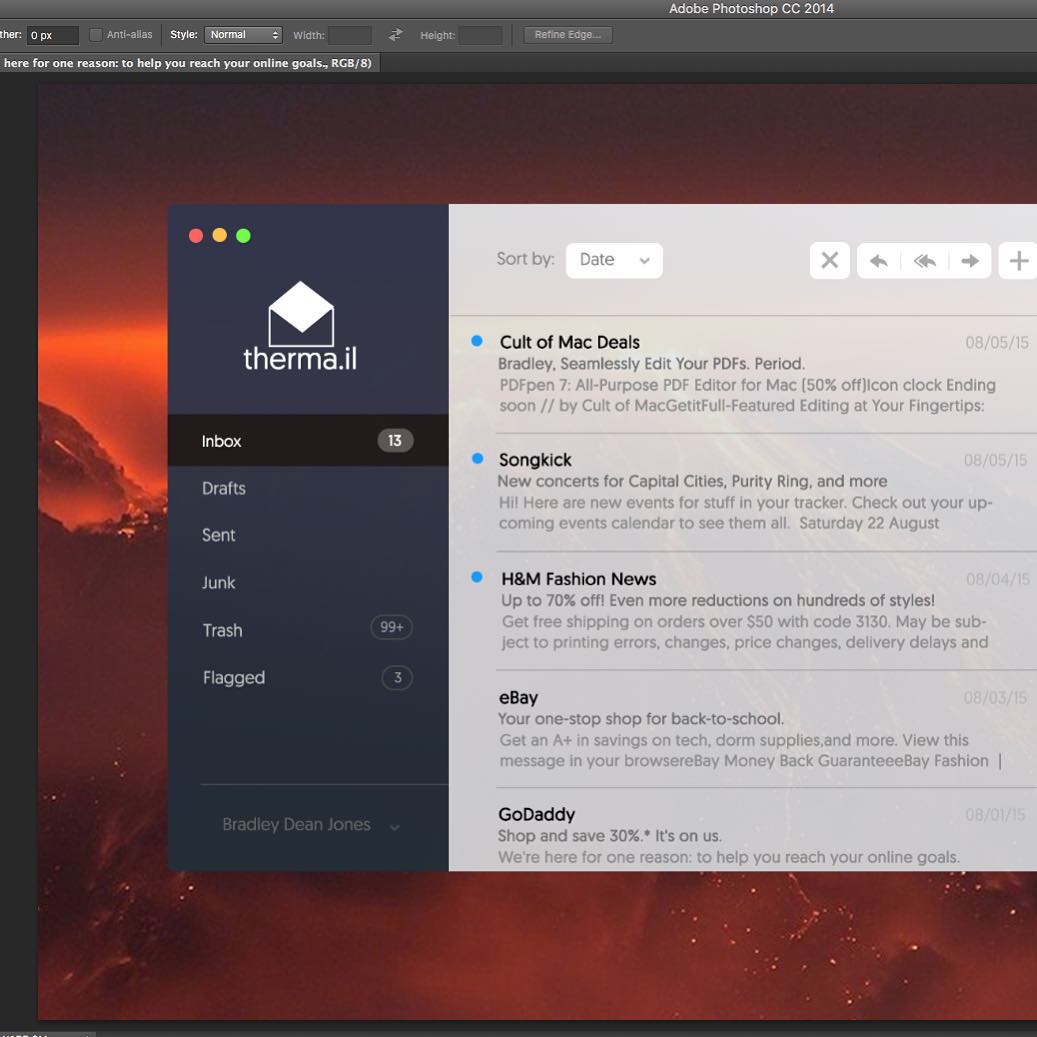Click the plus compose icon
The width and height of the screenshot is (1037, 1037).
tap(1018, 261)
